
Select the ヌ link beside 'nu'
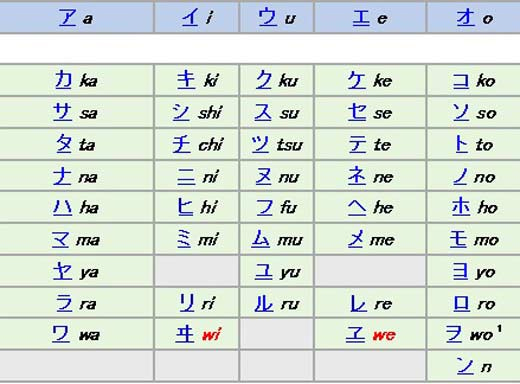[x=263, y=176]
